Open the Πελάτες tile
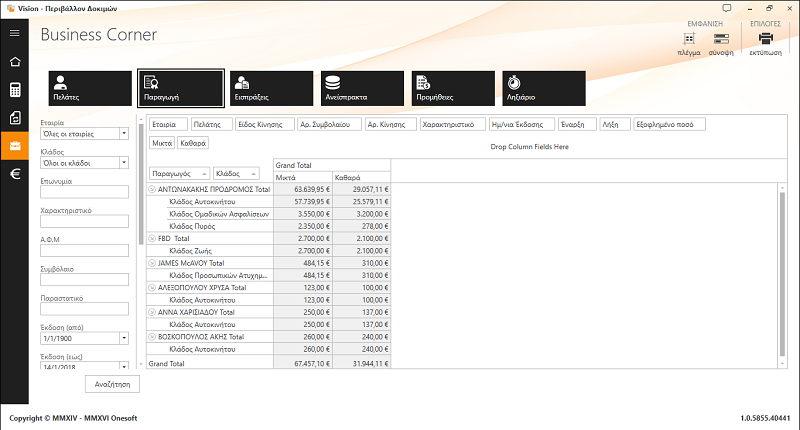Image resolution: width=800 pixels, height=430 pixels. 90,88
